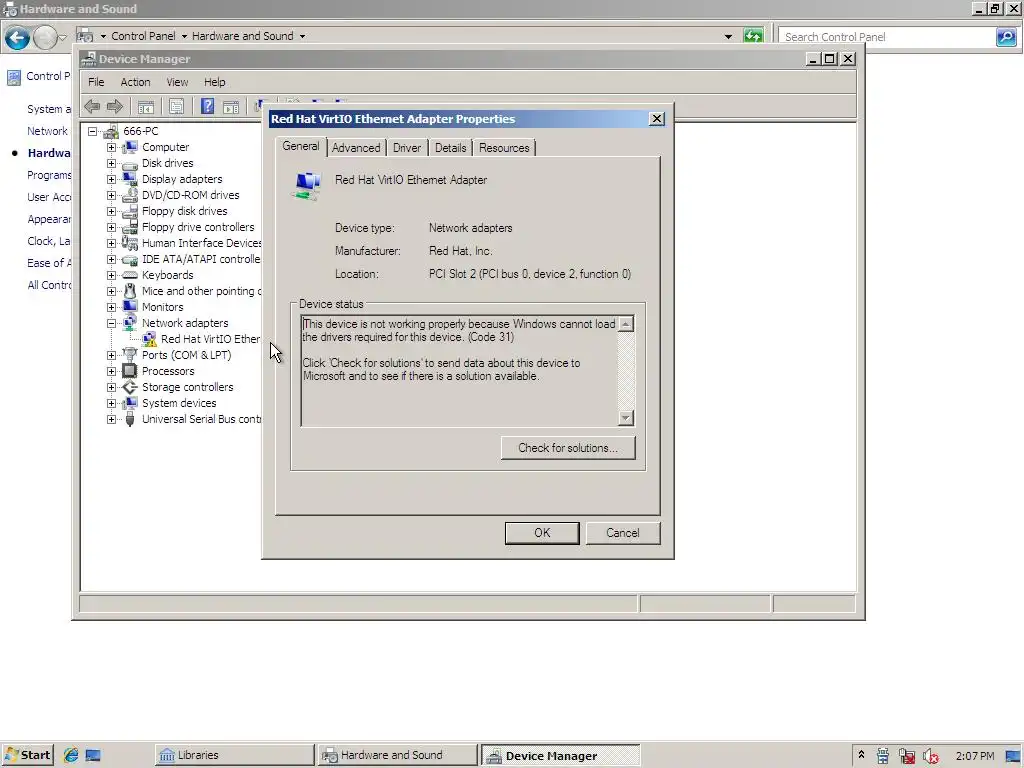This screenshot has height=768, width=1024.
Task: Click the Control Panel back navigation button
Action: (18, 37)
